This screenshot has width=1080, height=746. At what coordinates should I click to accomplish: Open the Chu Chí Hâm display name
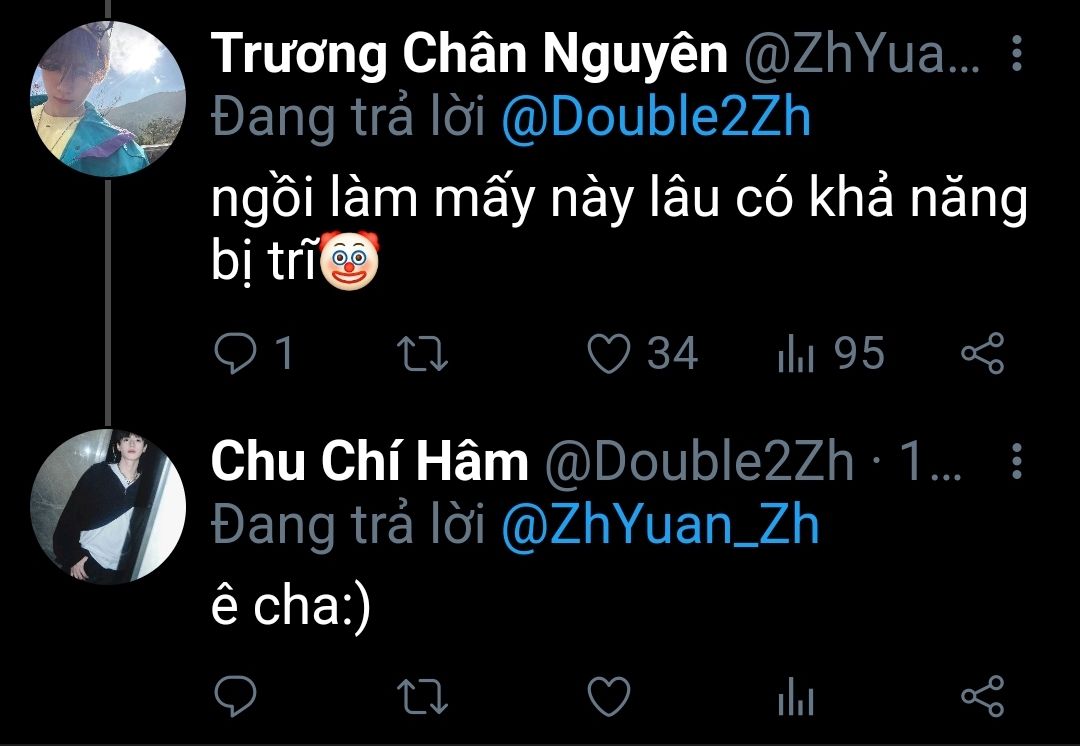pyautogui.click(x=369, y=461)
